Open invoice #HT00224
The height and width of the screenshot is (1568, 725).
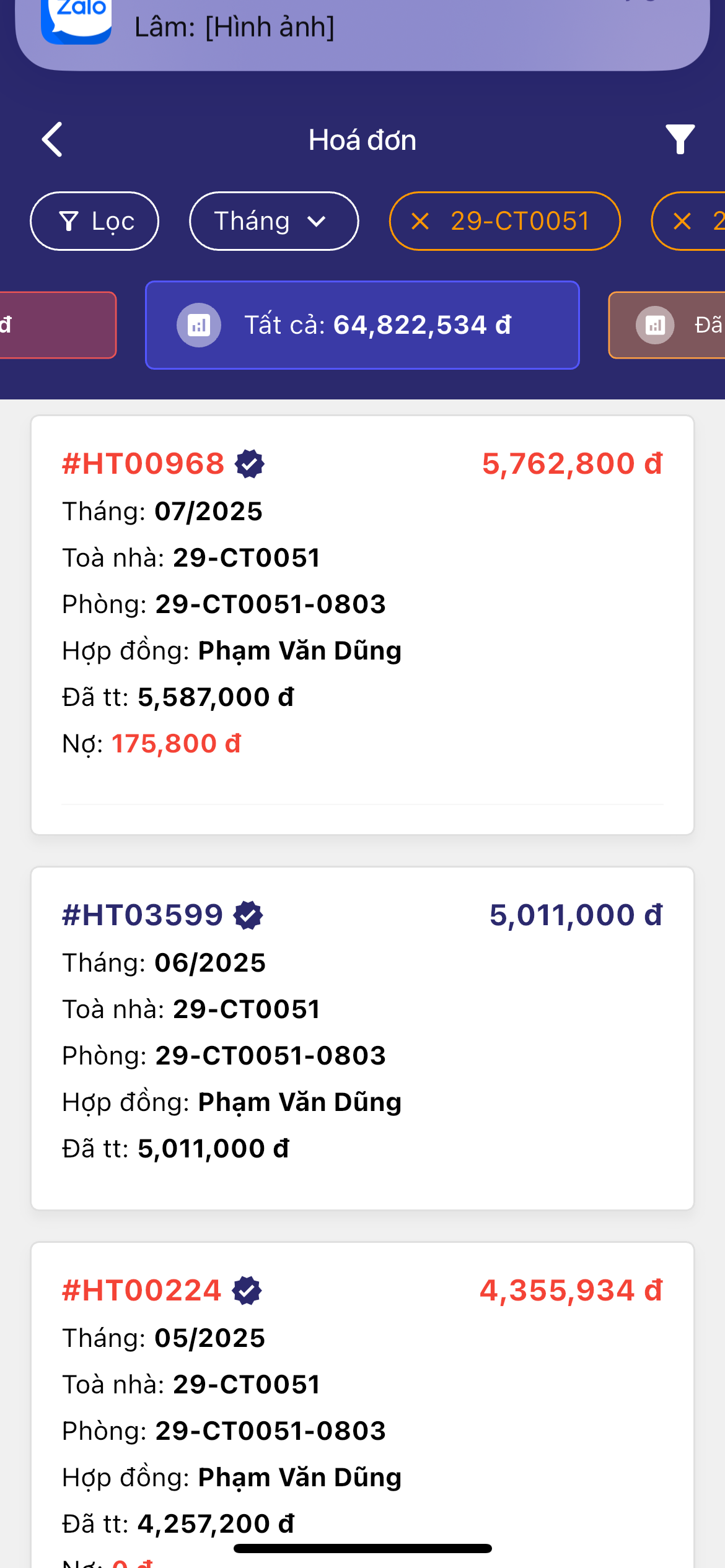pyautogui.click(x=142, y=1291)
